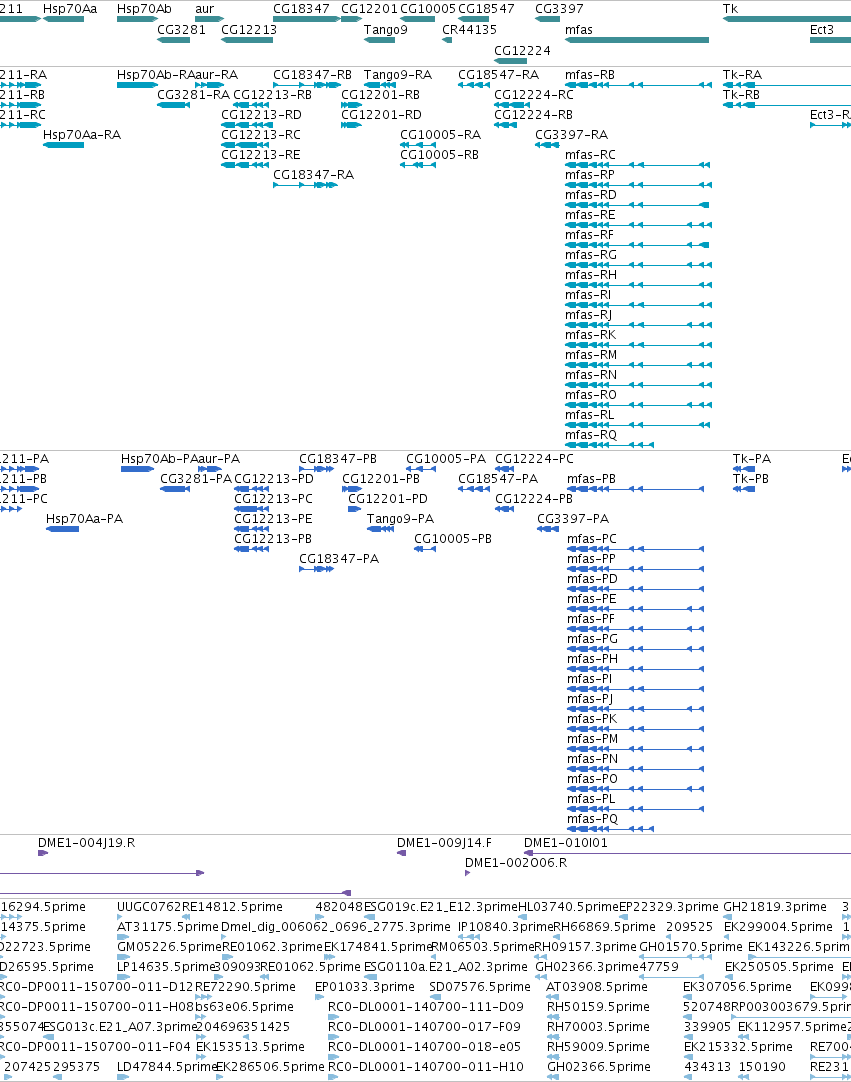Select the Tango9-PA protein label

[400, 519]
